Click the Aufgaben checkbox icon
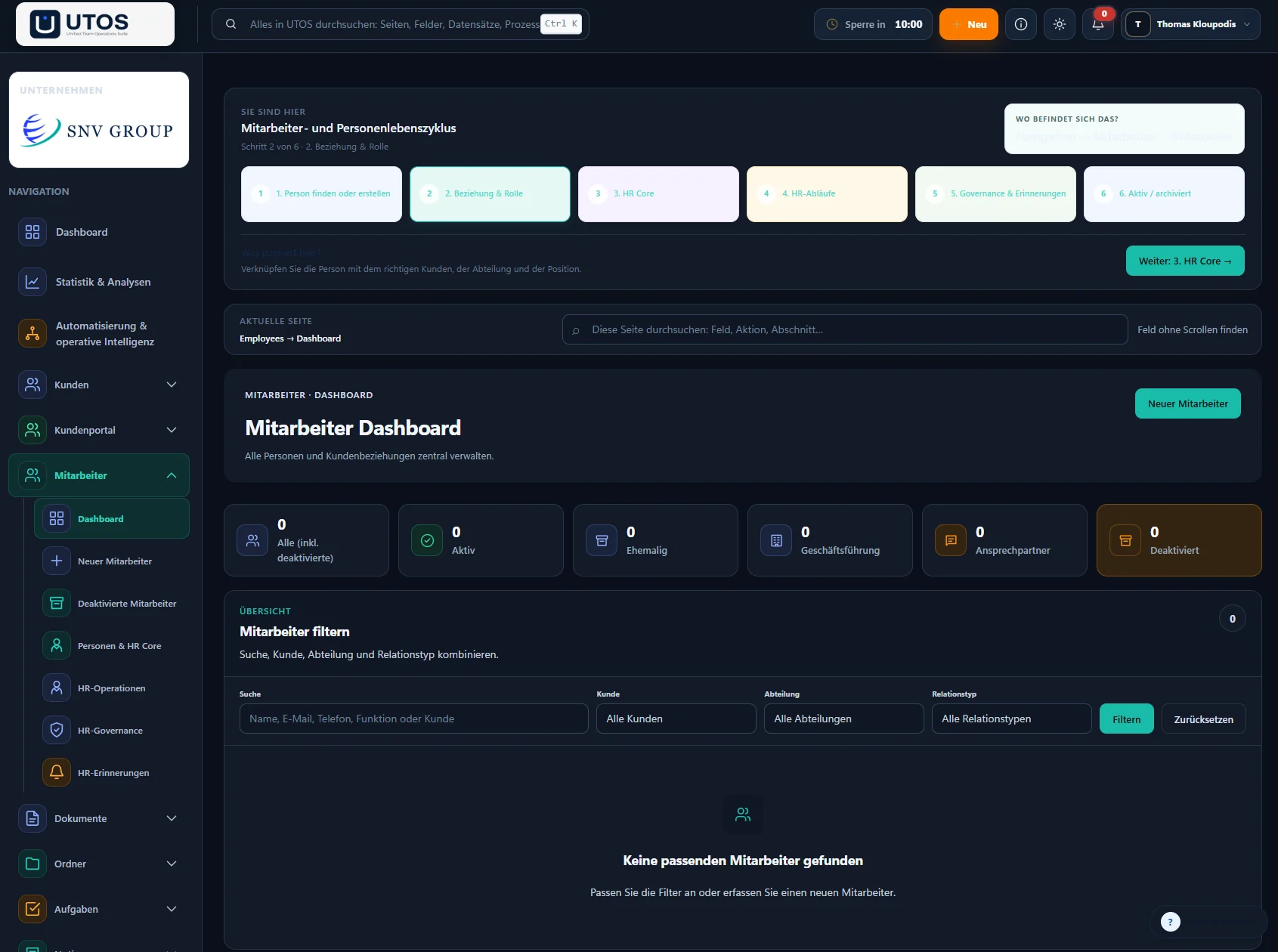Screen dimensions: 1278x952 pos(32,909)
